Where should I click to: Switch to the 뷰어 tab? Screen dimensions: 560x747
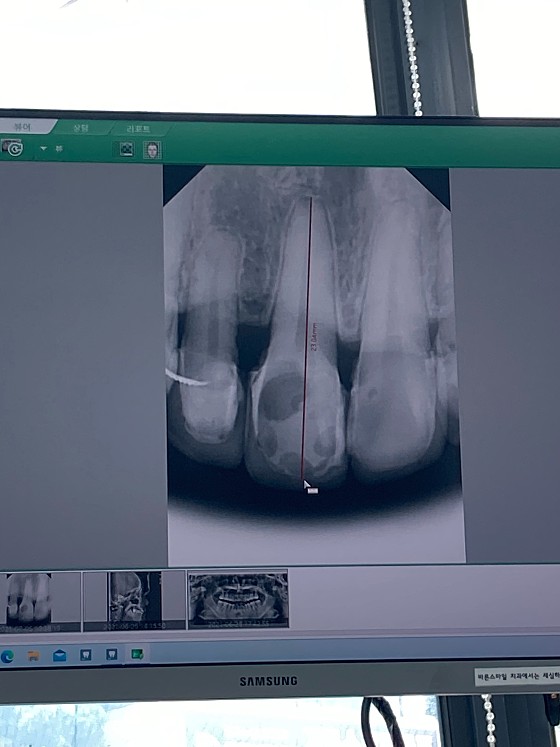pos(24,127)
